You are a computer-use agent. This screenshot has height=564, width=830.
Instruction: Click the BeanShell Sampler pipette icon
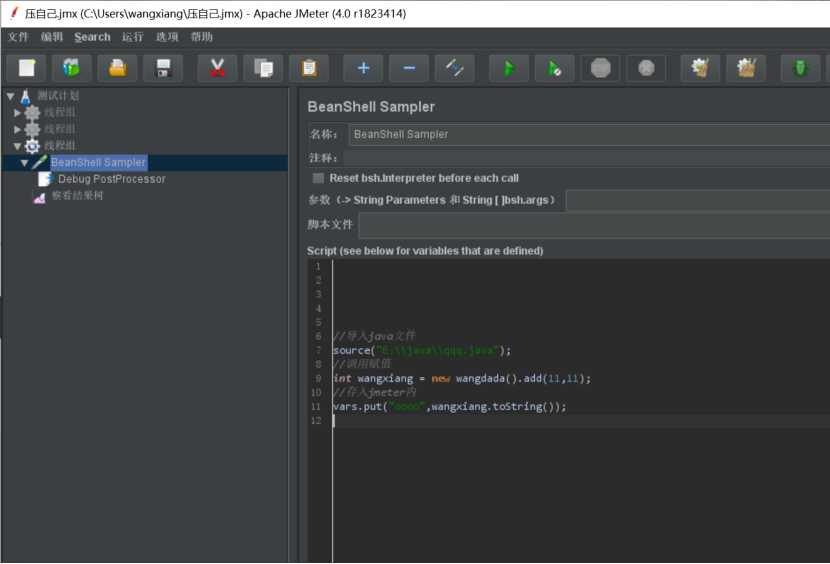coord(40,162)
